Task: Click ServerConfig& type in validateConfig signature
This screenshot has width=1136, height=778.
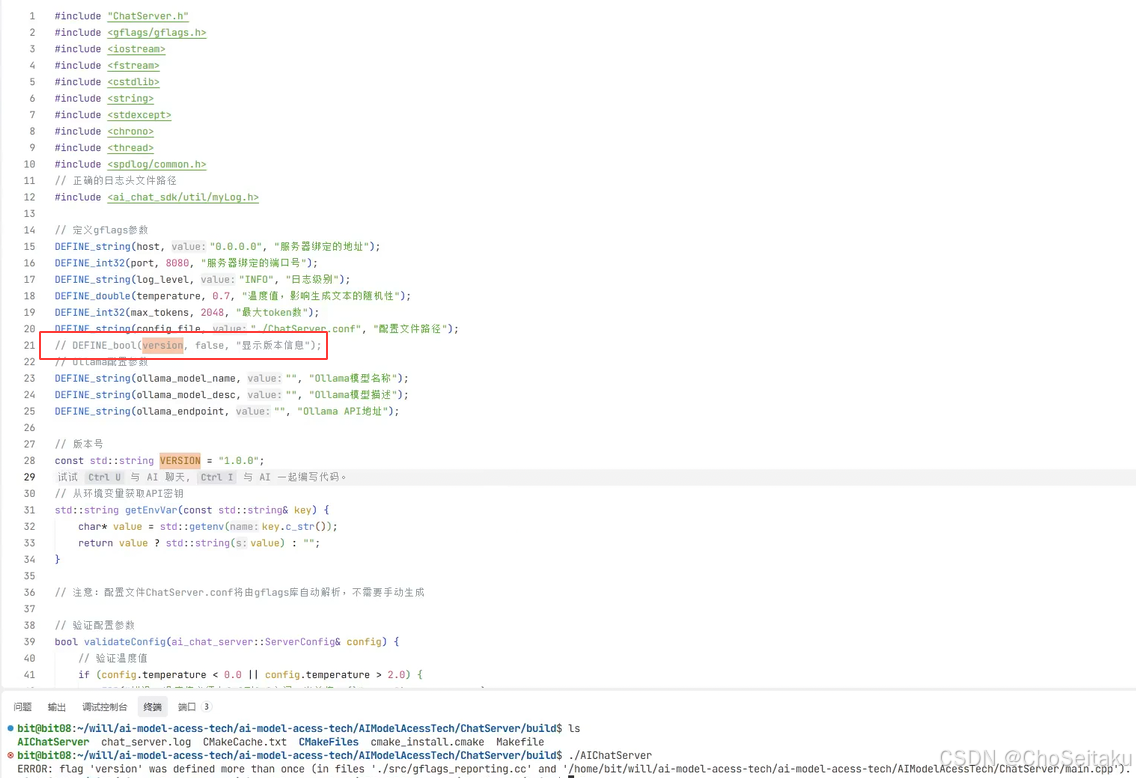Action: coord(302,642)
